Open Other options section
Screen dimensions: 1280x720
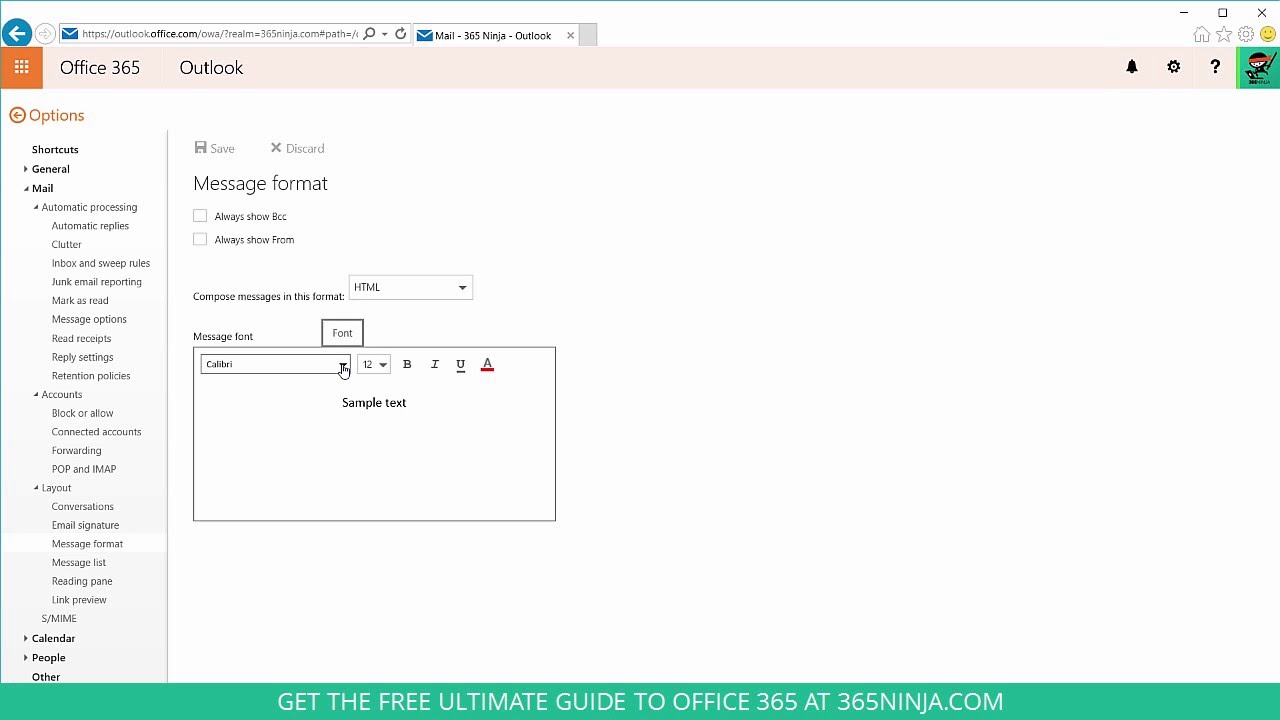click(46, 677)
